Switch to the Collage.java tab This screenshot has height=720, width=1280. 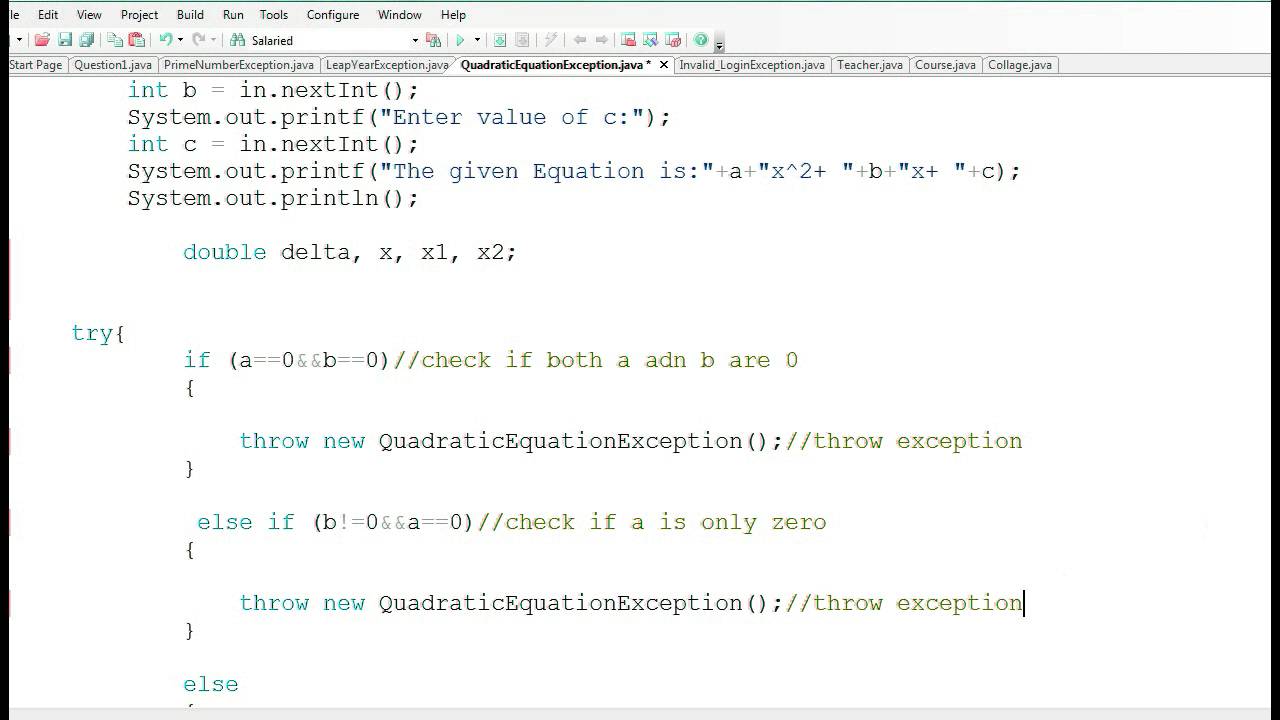(1020, 65)
